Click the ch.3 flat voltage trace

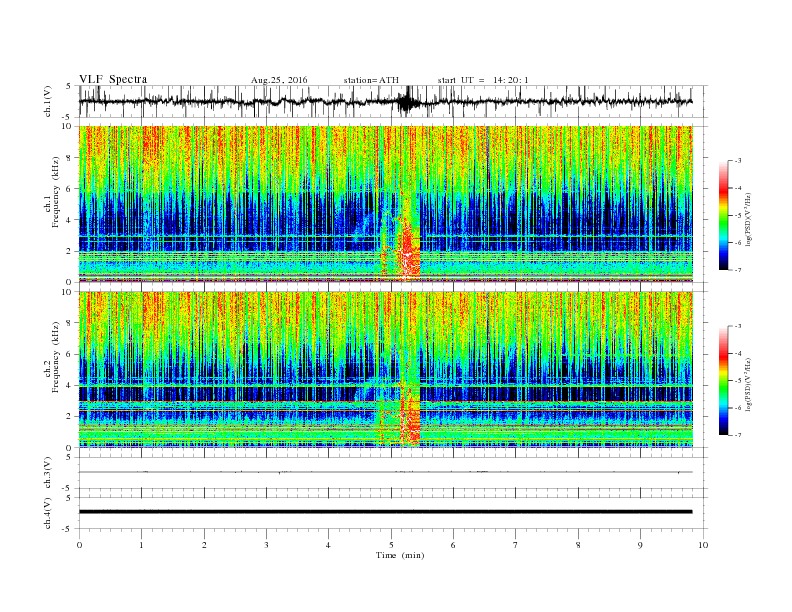pyautogui.click(x=385, y=472)
